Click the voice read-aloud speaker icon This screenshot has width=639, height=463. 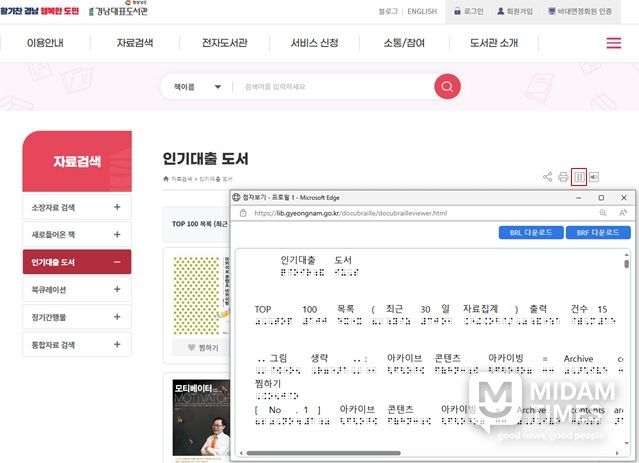[x=594, y=177]
